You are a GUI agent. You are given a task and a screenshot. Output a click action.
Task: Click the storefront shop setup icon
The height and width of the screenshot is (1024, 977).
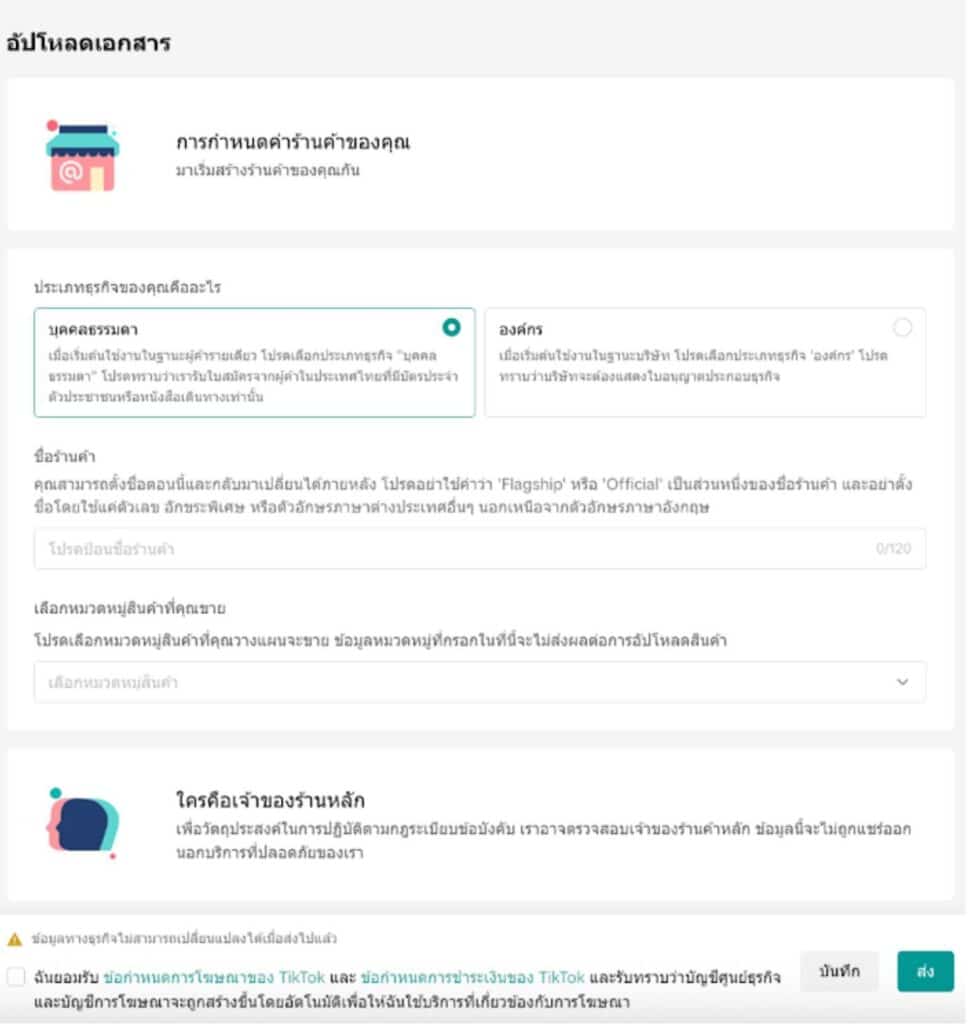(82, 156)
